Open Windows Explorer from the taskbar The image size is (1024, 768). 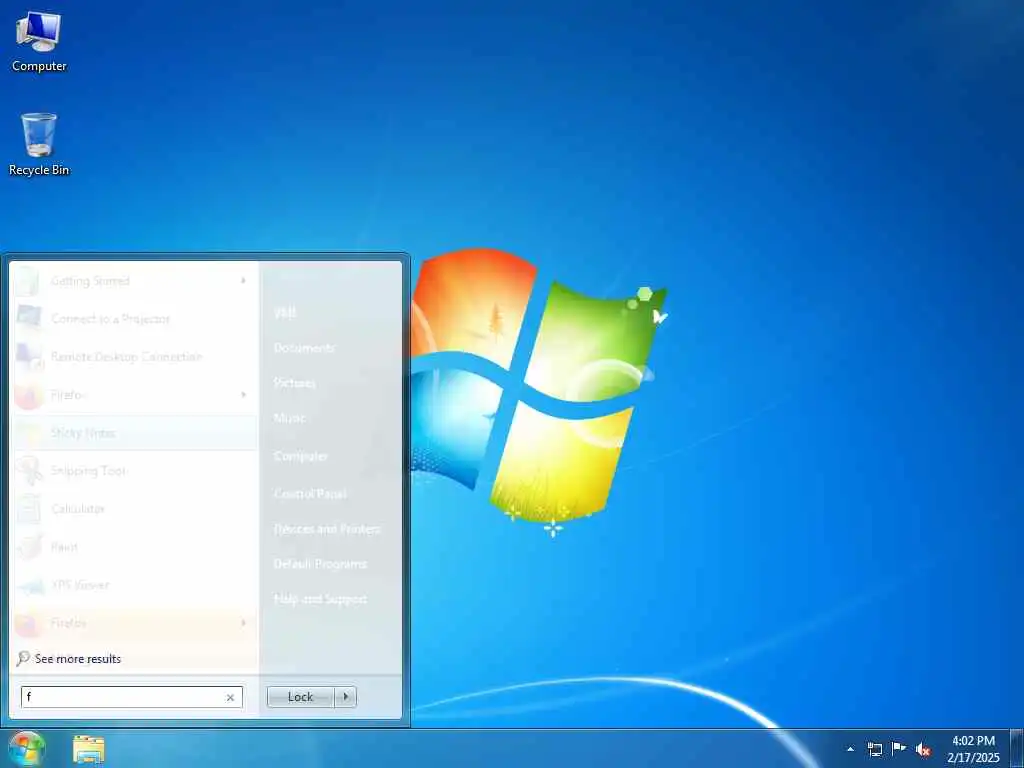pyautogui.click(x=89, y=750)
